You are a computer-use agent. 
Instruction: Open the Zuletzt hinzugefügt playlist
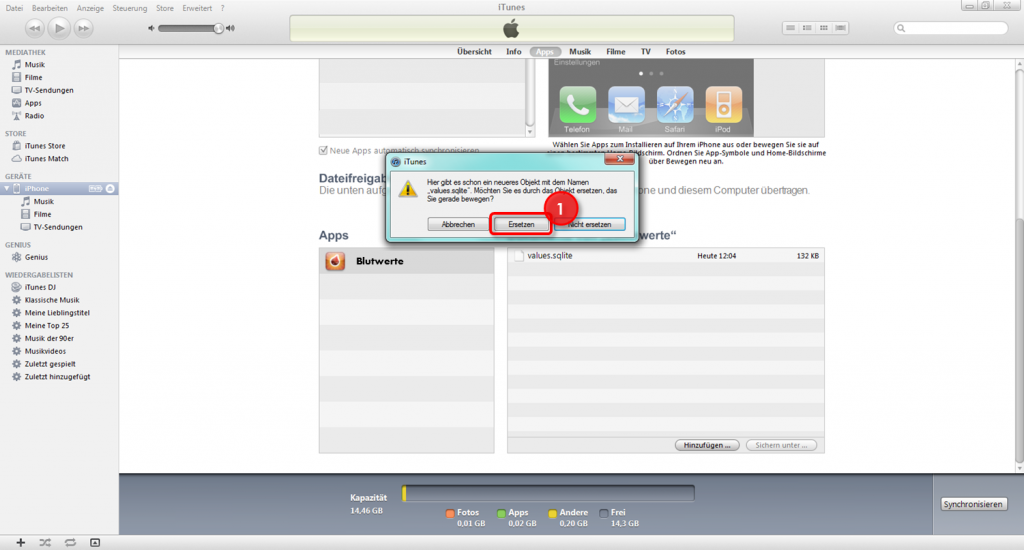point(59,377)
